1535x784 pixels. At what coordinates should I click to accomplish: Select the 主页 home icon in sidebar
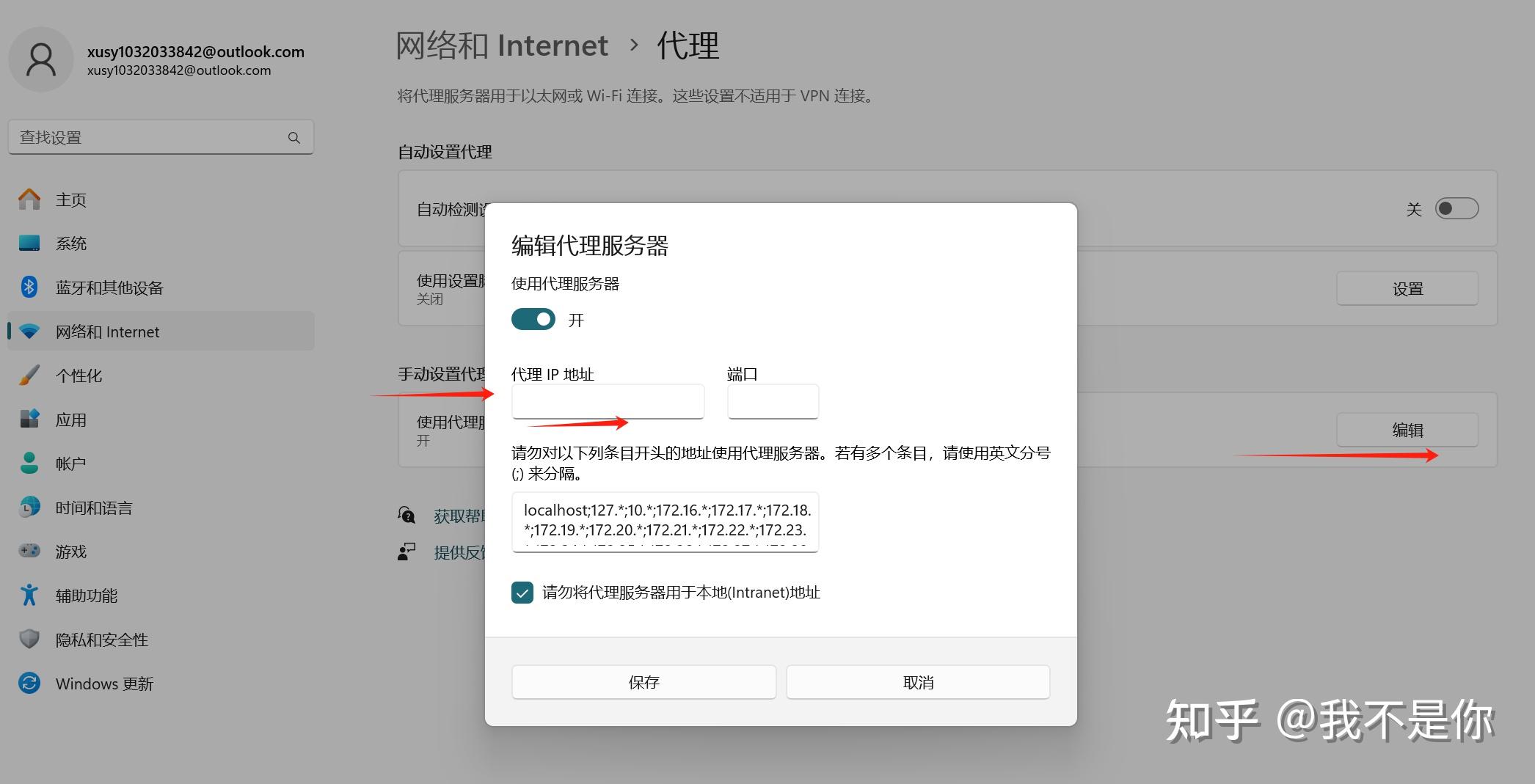tap(29, 199)
